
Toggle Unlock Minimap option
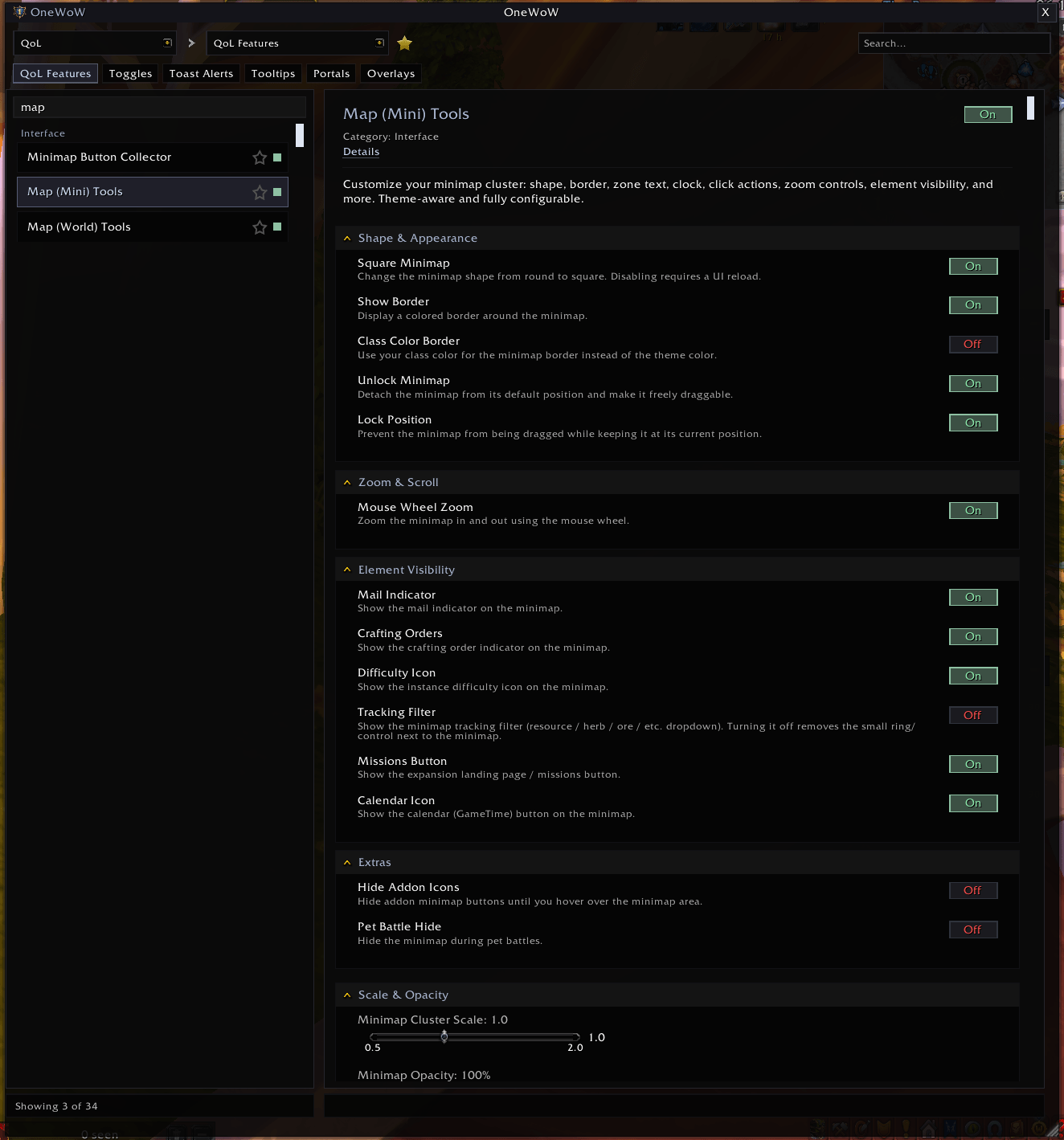coord(973,384)
